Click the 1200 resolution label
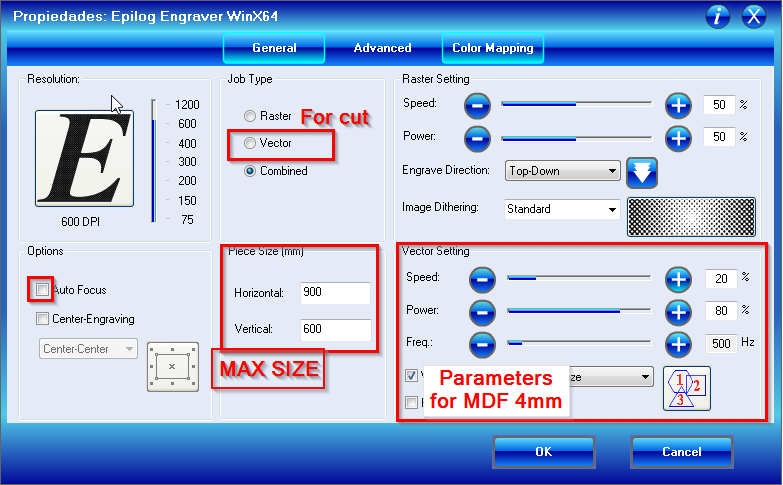Image resolution: width=783 pixels, height=485 pixels. (187, 105)
